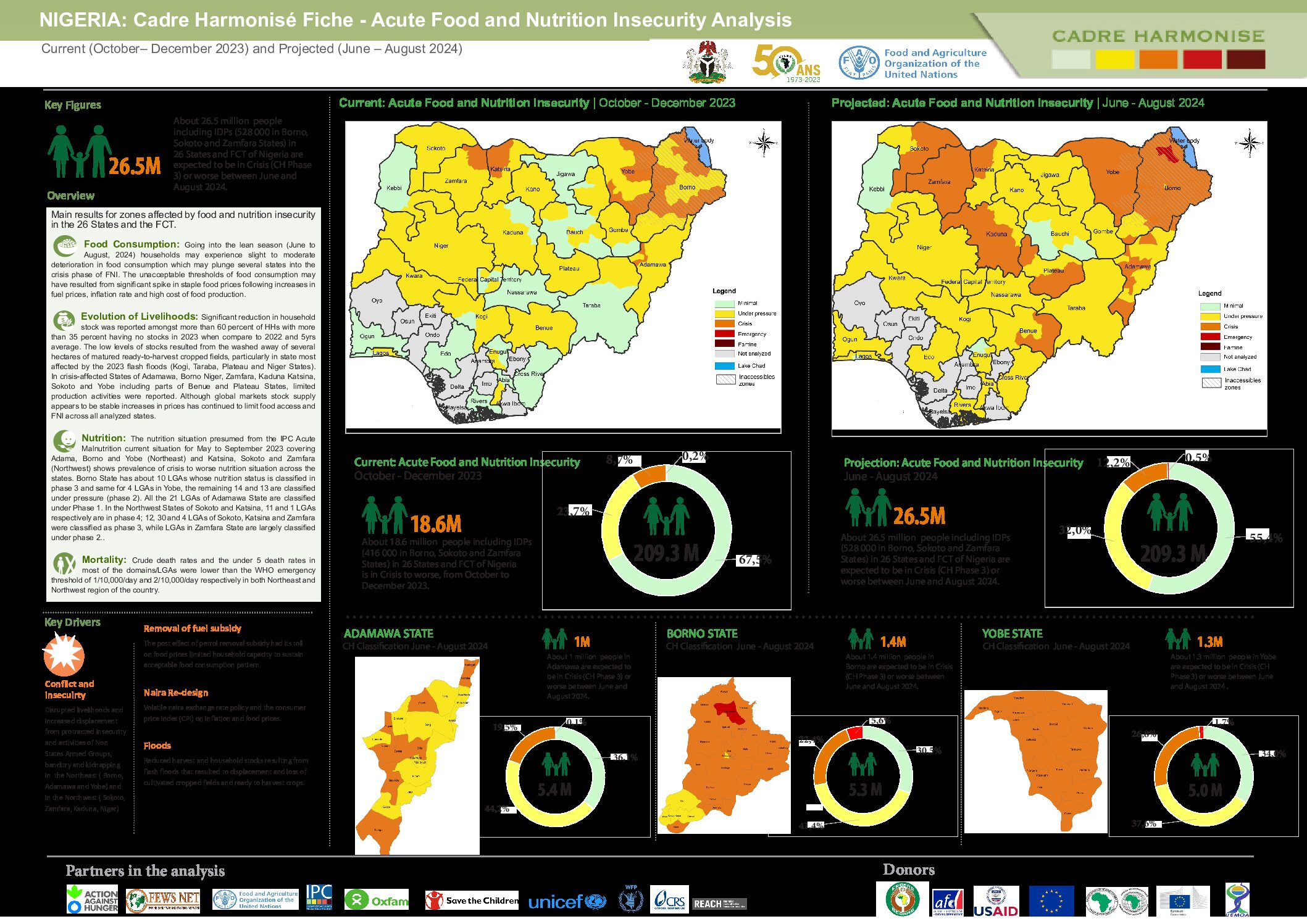Viewport: 1307px width, 924px height.
Task: Click the Food Consumption section icon
Action: (x=65, y=246)
